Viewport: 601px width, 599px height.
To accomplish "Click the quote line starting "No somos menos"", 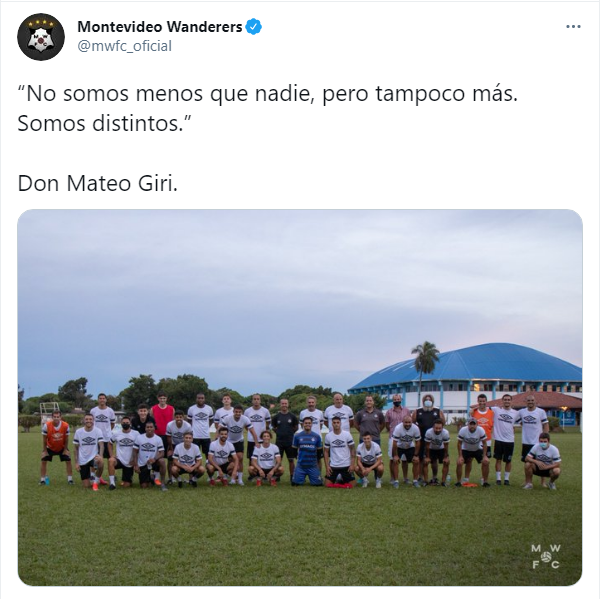I will [x=268, y=94].
